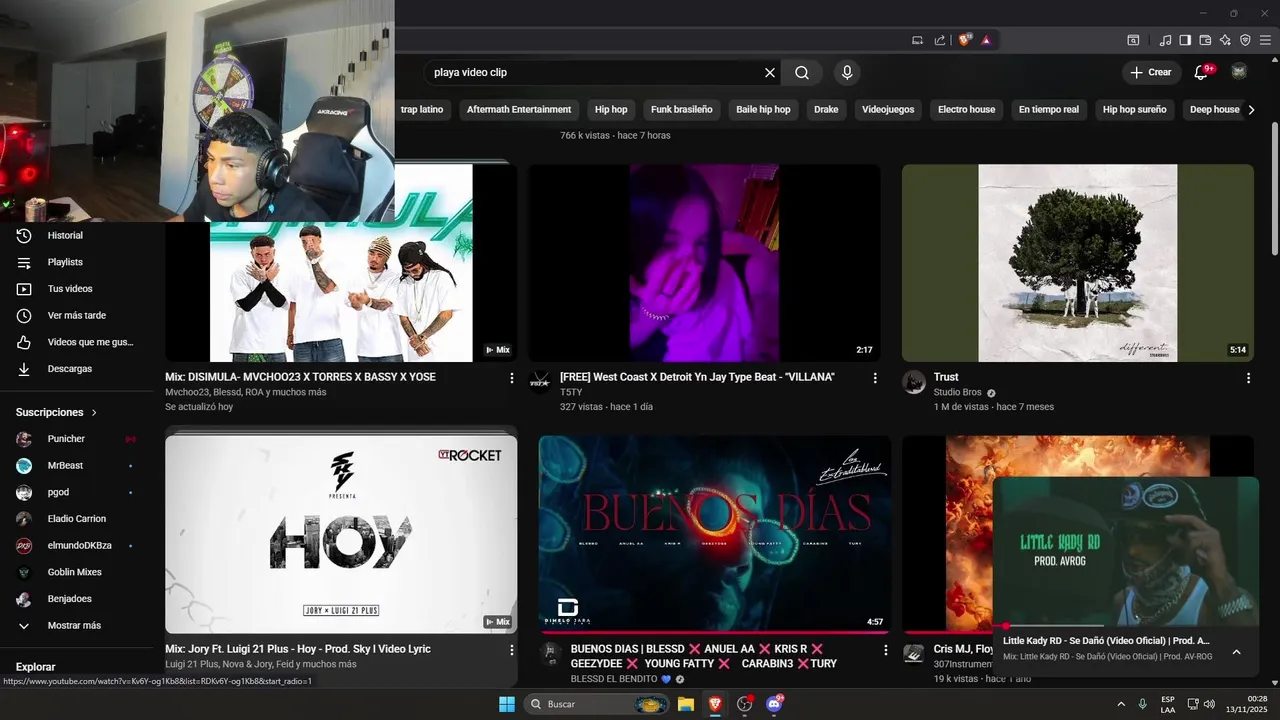Expand the Little Kady RD miniplayer chevron
1280x720 pixels.
pyautogui.click(x=1236, y=652)
